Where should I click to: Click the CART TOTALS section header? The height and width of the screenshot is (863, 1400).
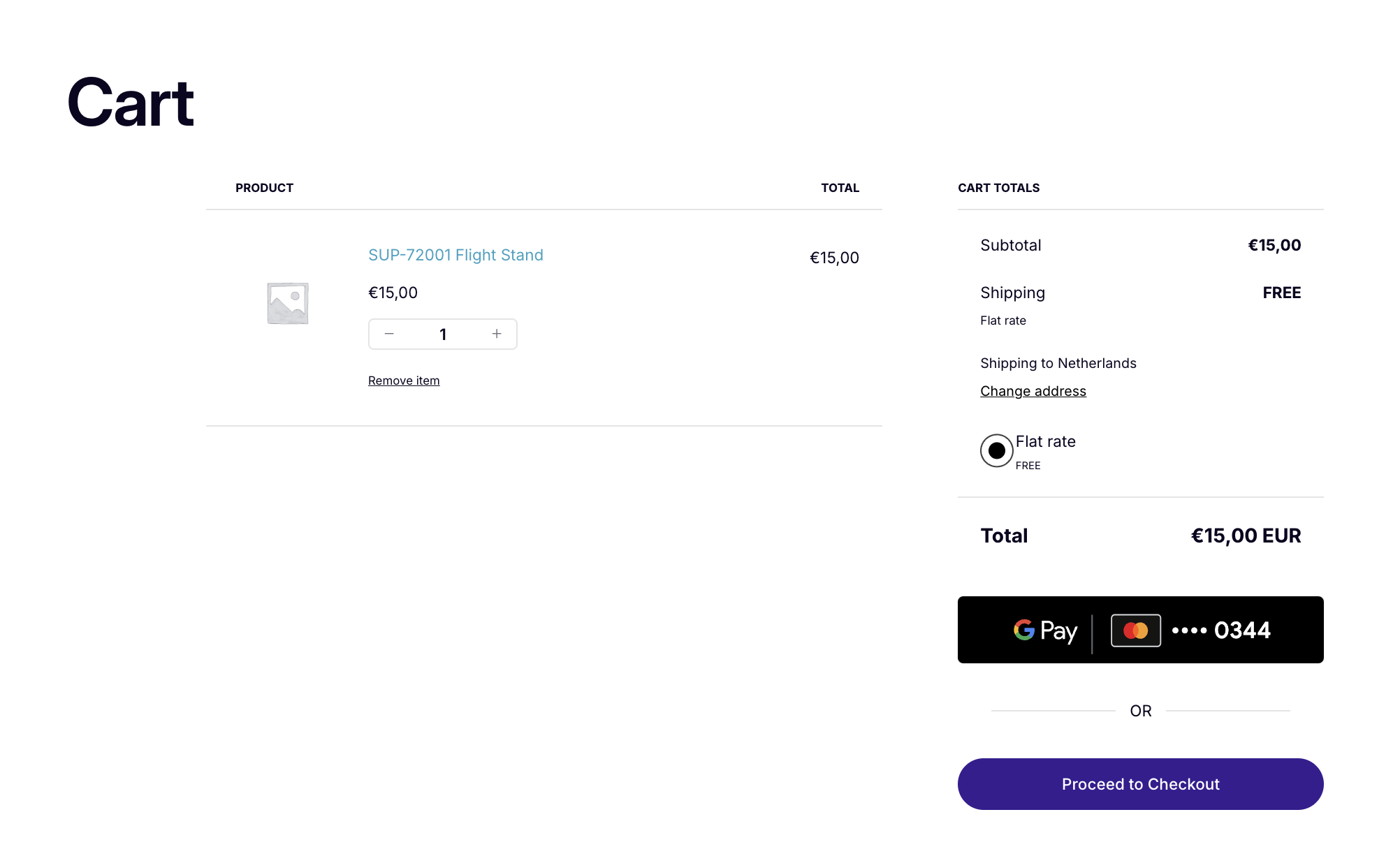tap(998, 188)
